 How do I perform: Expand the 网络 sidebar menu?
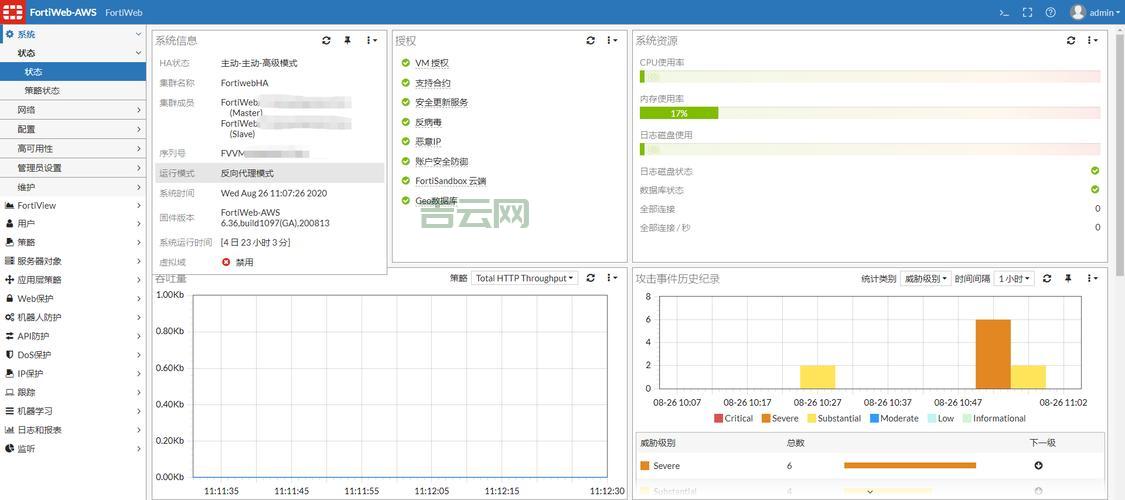coord(72,110)
